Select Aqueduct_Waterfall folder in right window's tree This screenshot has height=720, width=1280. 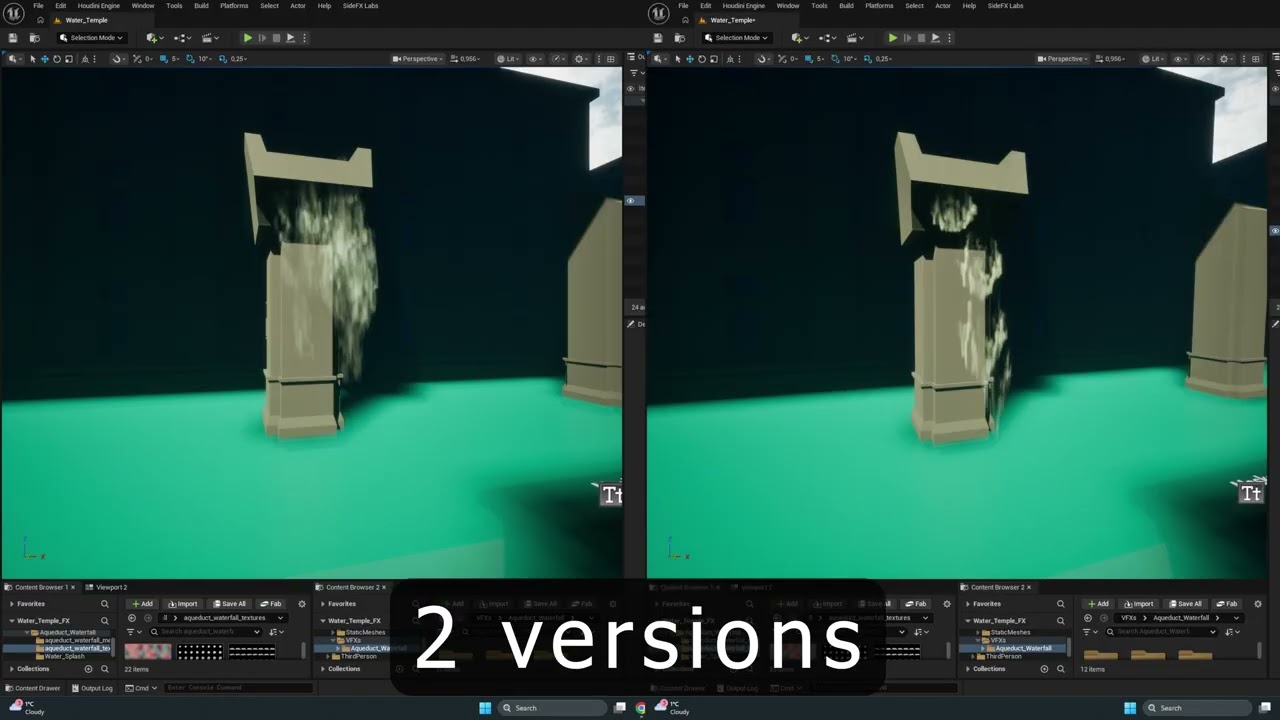coord(1020,648)
